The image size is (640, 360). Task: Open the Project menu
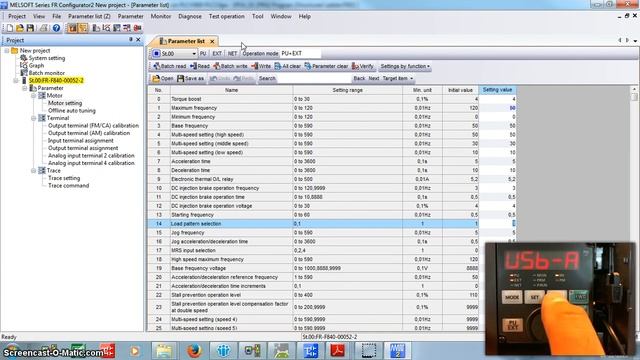click(17, 16)
